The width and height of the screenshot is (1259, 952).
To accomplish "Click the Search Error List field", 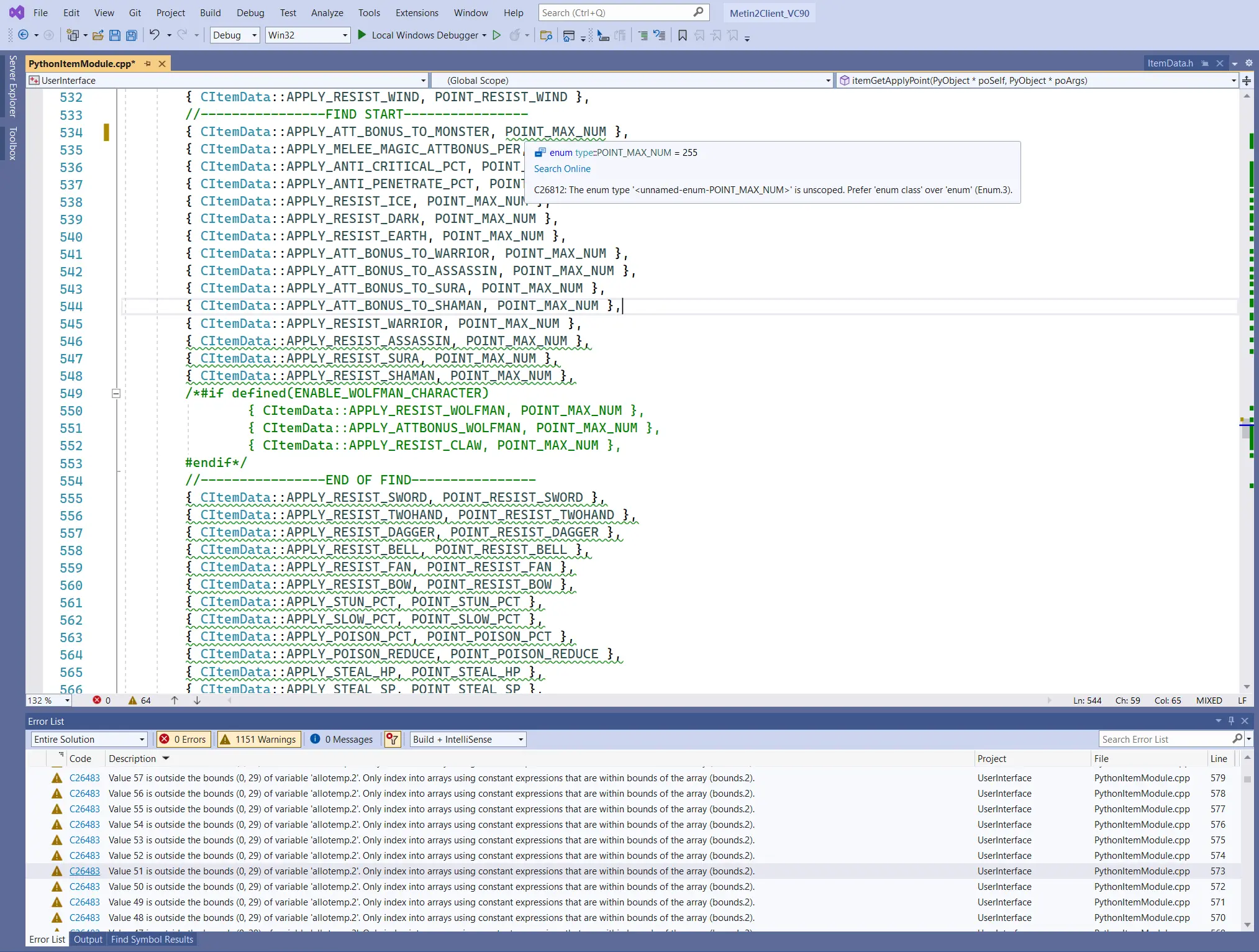I will pyautogui.click(x=1165, y=739).
